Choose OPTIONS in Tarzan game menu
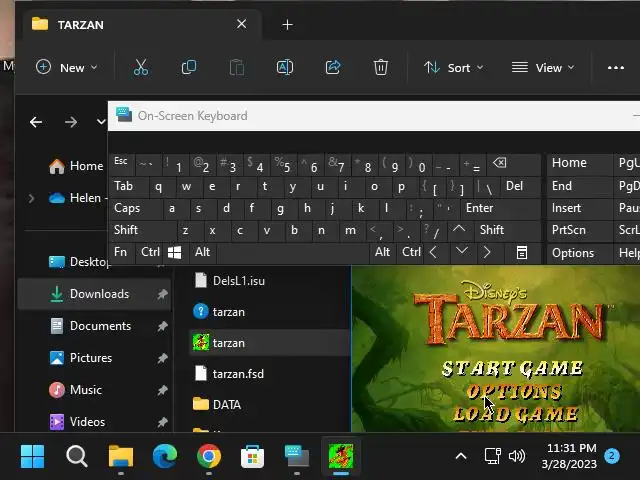Image resolution: width=640 pixels, height=480 pixels. click(x=514, y=392)
